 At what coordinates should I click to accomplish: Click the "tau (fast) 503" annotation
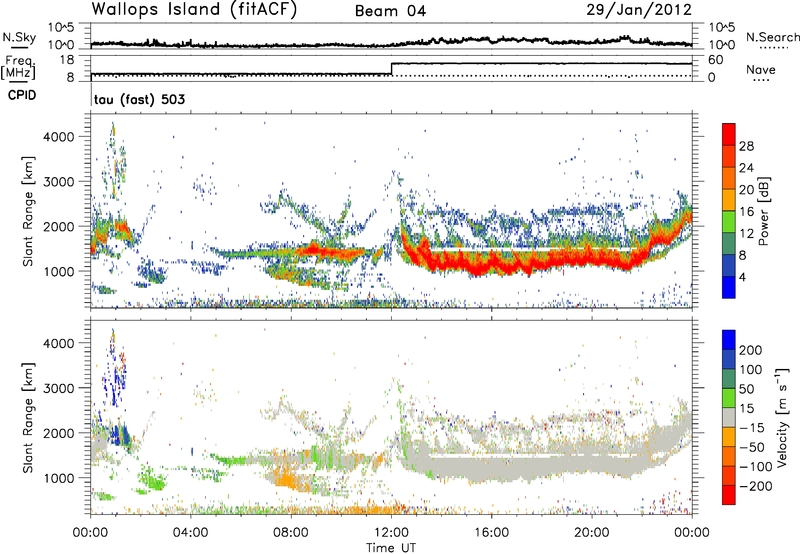pos(139,99)
